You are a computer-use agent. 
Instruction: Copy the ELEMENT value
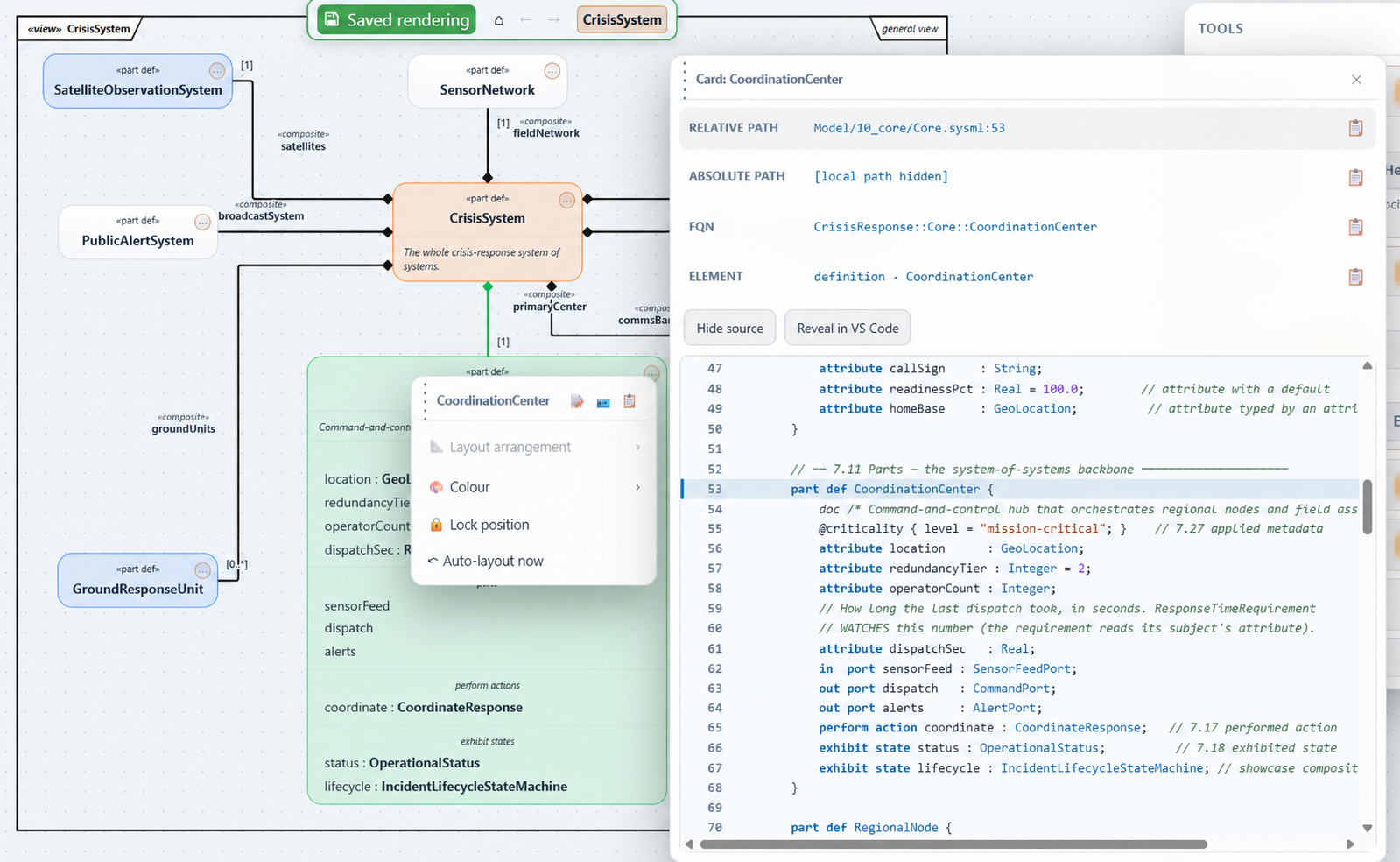tap(1355, 277)
